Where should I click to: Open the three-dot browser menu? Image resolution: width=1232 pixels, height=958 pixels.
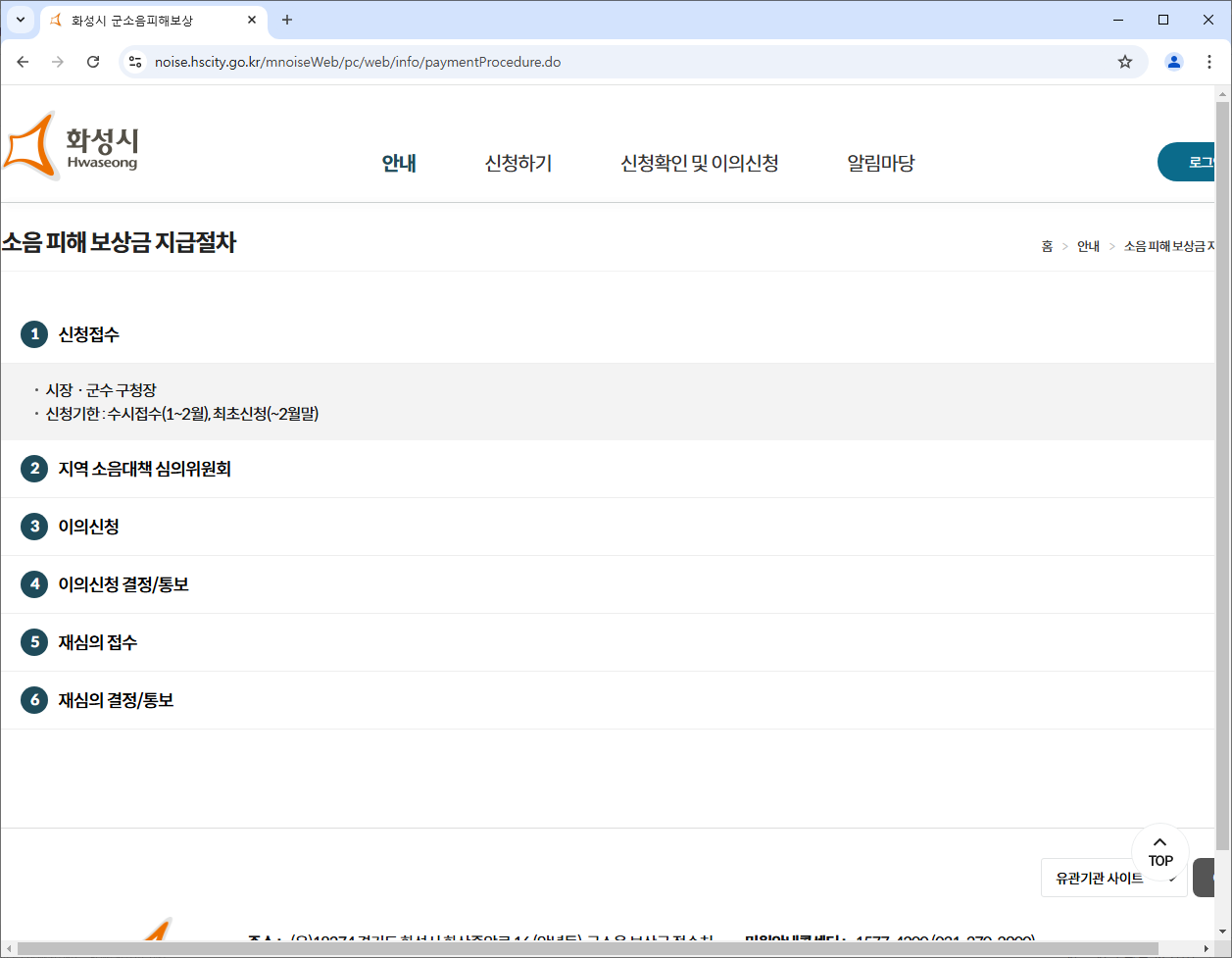coord(1209,61)
